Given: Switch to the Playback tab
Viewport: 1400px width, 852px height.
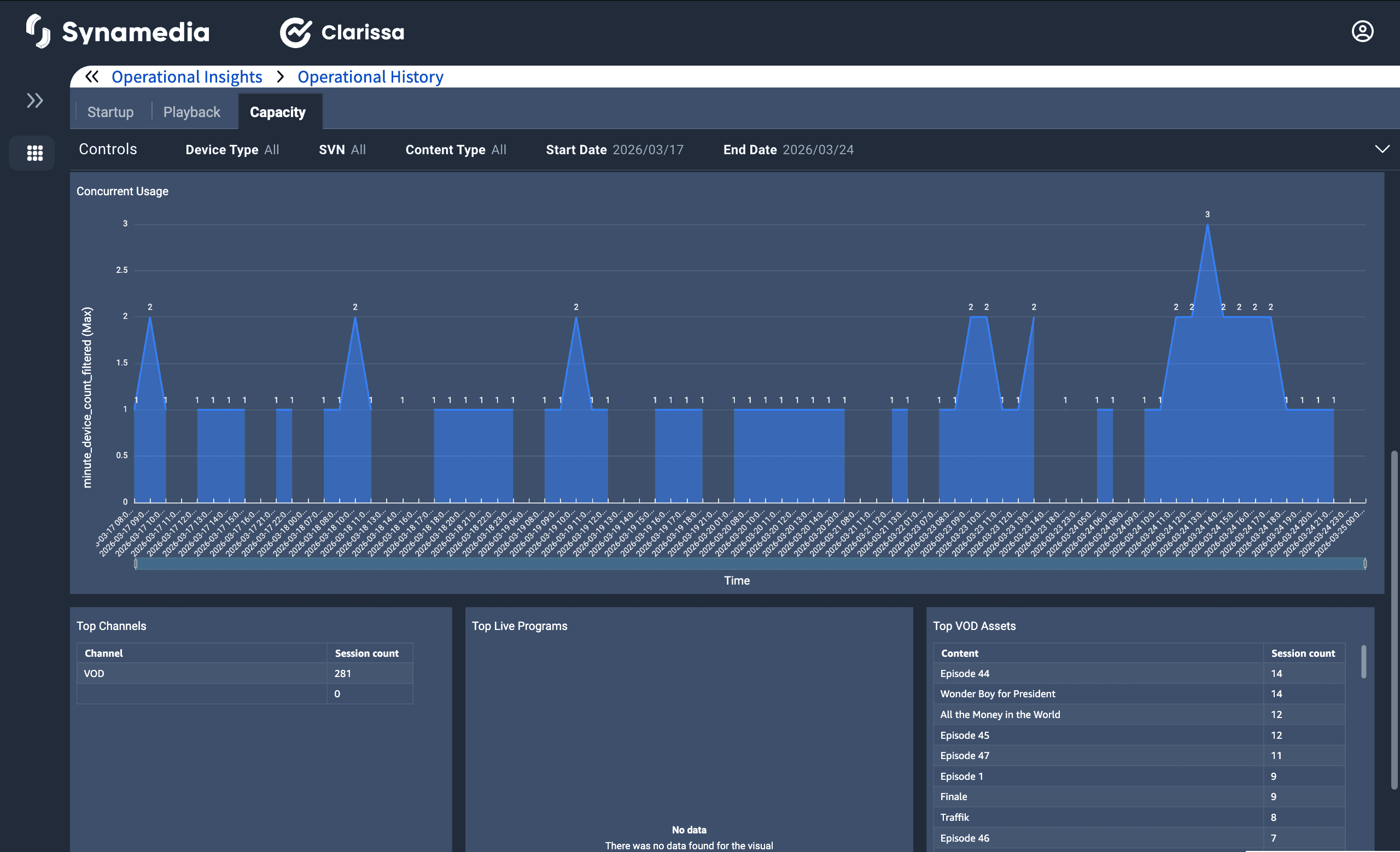Looking at the screenshot, I should tap(191, 112).
